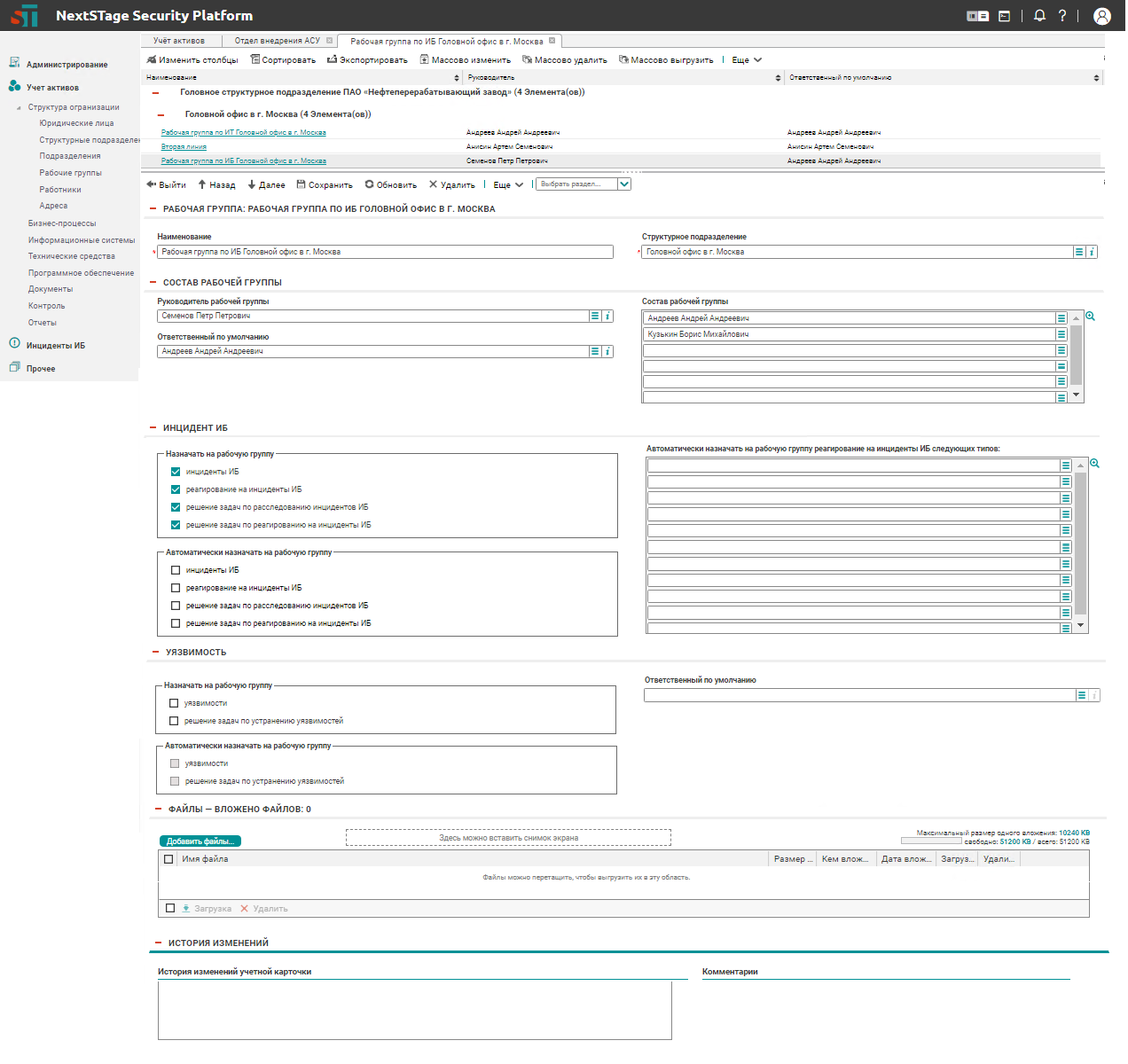Expand the 'Еще' menu in top toolbar
This screenshot has width=1128, height=1064.
(747, 60)
